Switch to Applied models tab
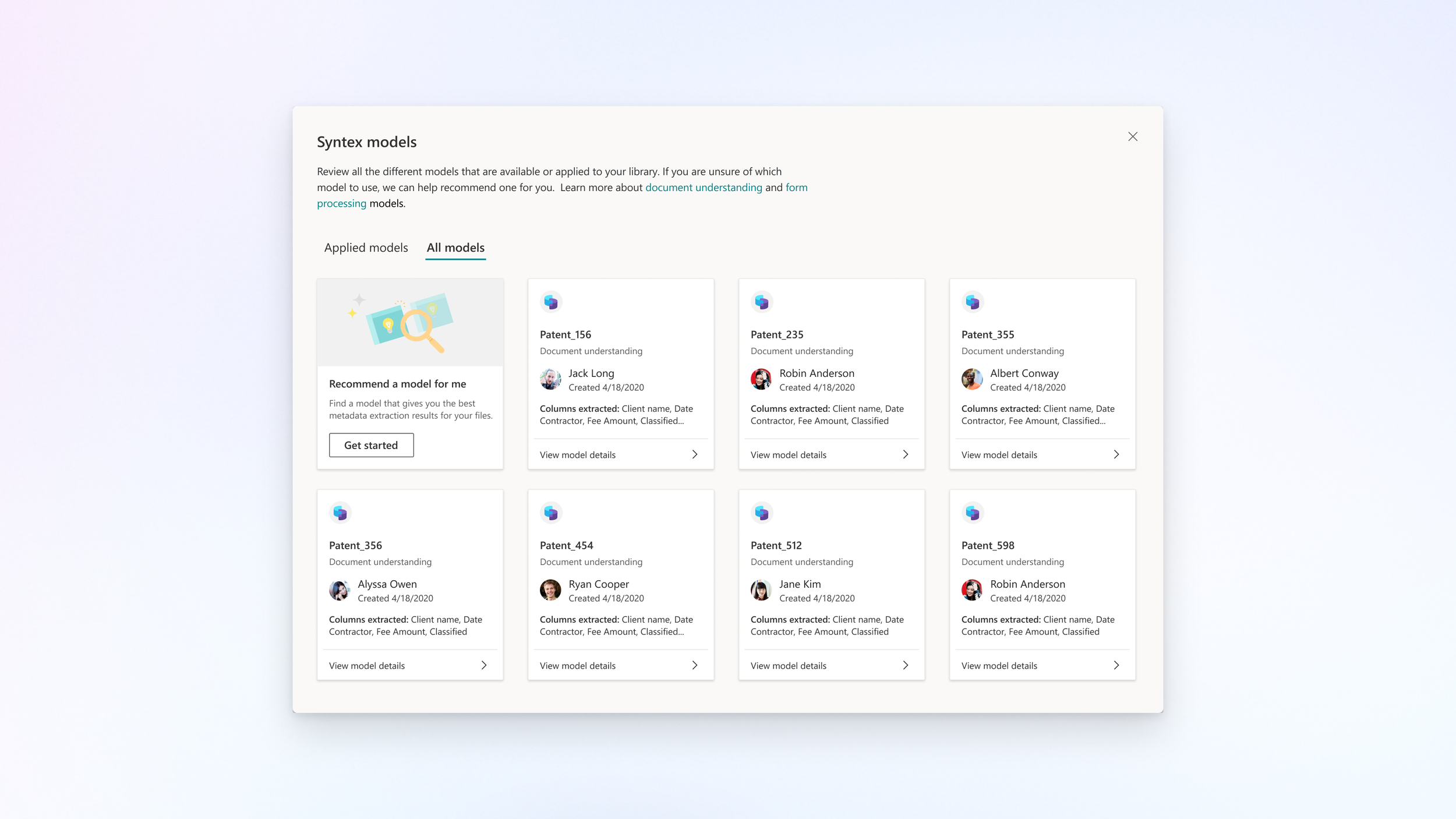 pos(366,248)
